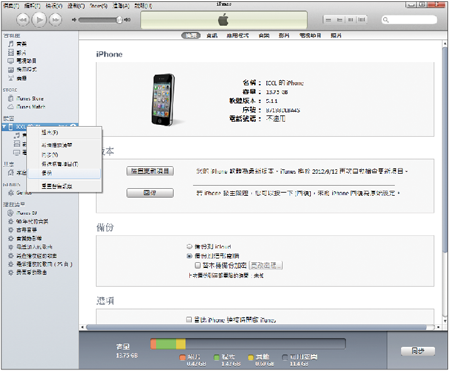Click the Change Password button
This screenshot has width=450, height=372.
(x=266, y=265)
